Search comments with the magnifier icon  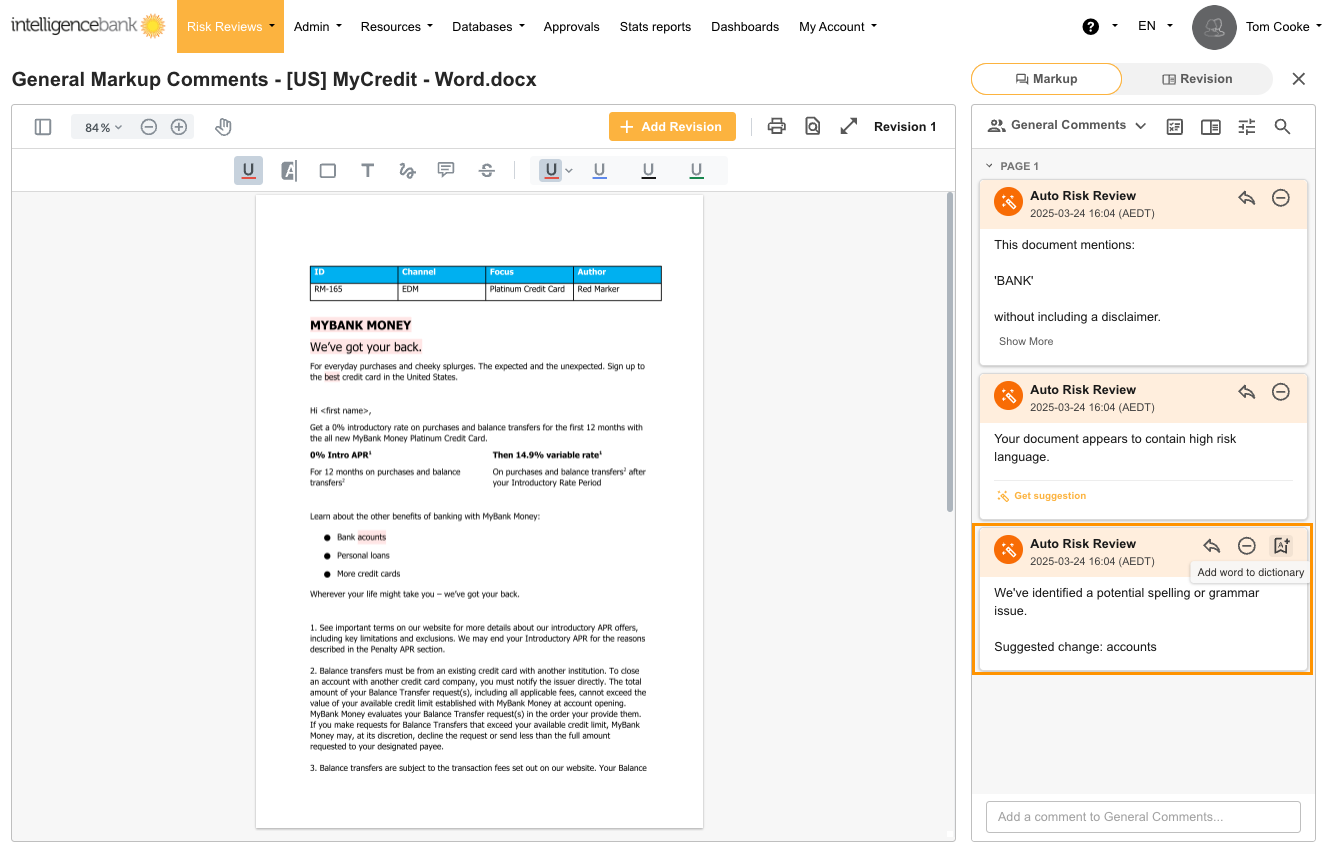(x=1282, y=127)
